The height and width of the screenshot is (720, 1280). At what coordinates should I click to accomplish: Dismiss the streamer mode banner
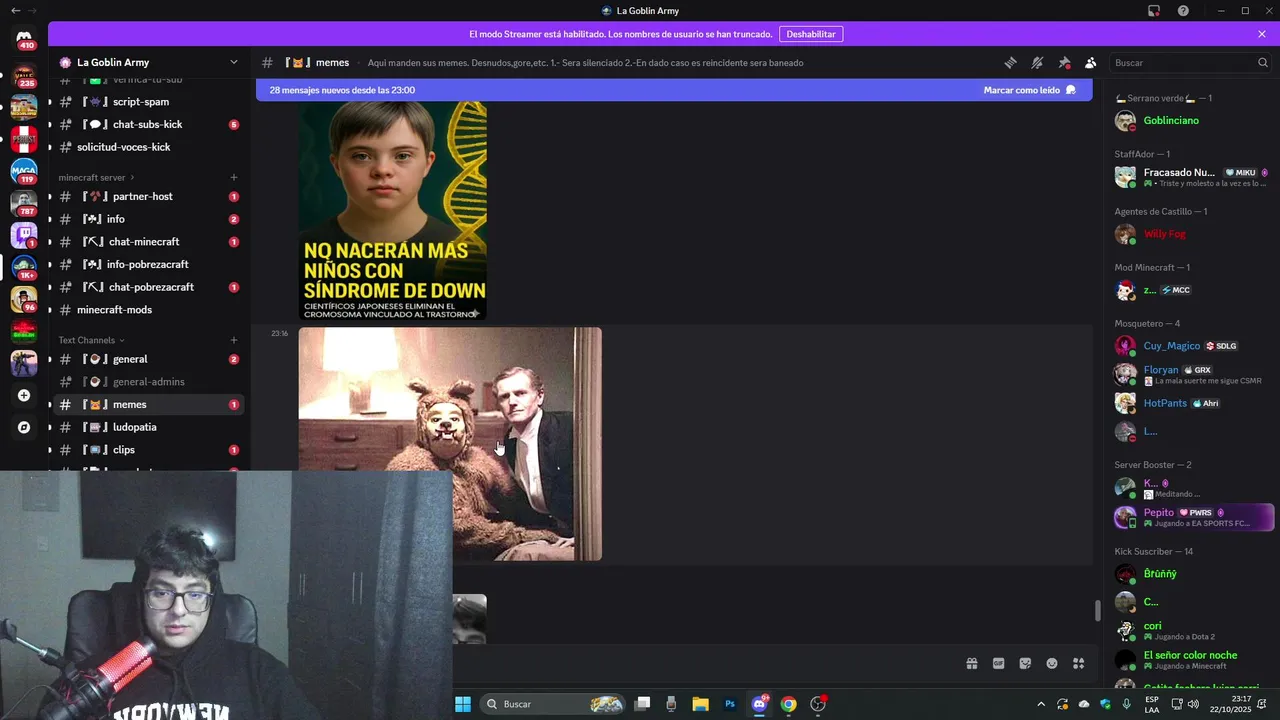[1262, 34]
